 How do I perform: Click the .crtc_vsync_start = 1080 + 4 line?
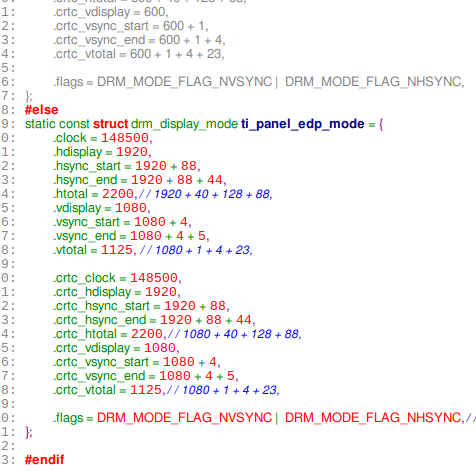(x=137, y=362)
